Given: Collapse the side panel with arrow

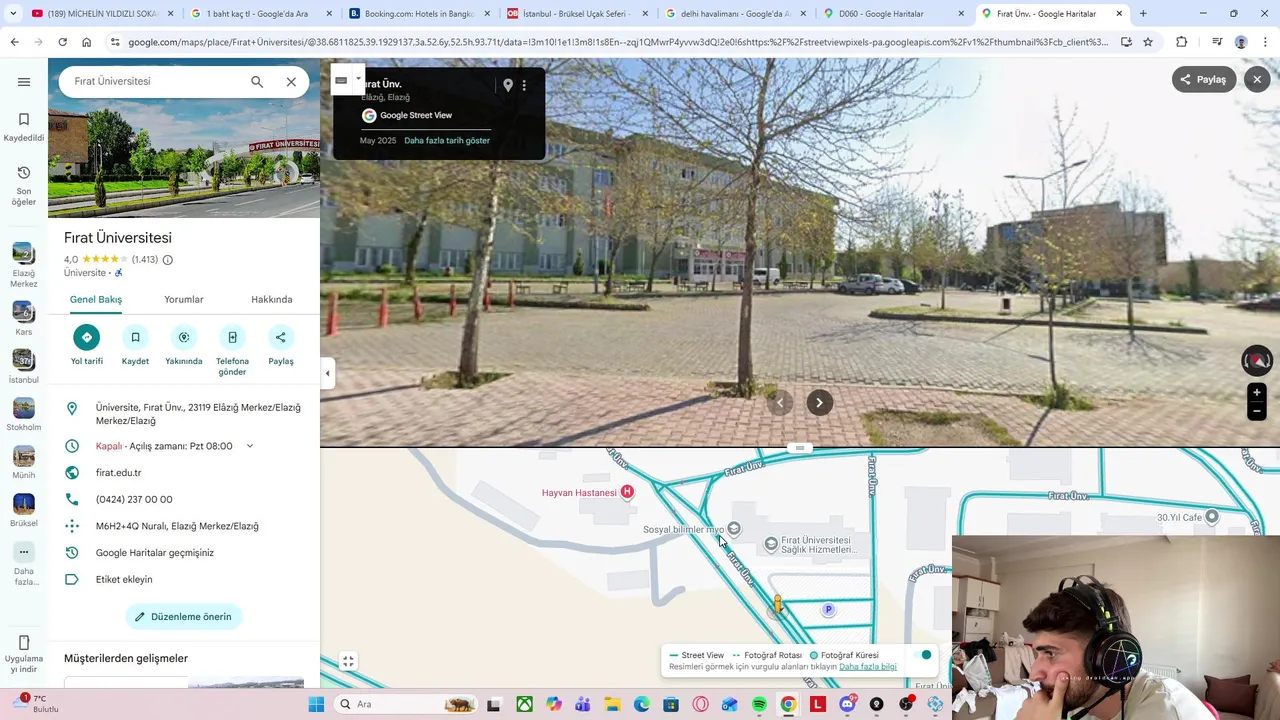Looking at the screenshot, I should [x=328, y=373].
